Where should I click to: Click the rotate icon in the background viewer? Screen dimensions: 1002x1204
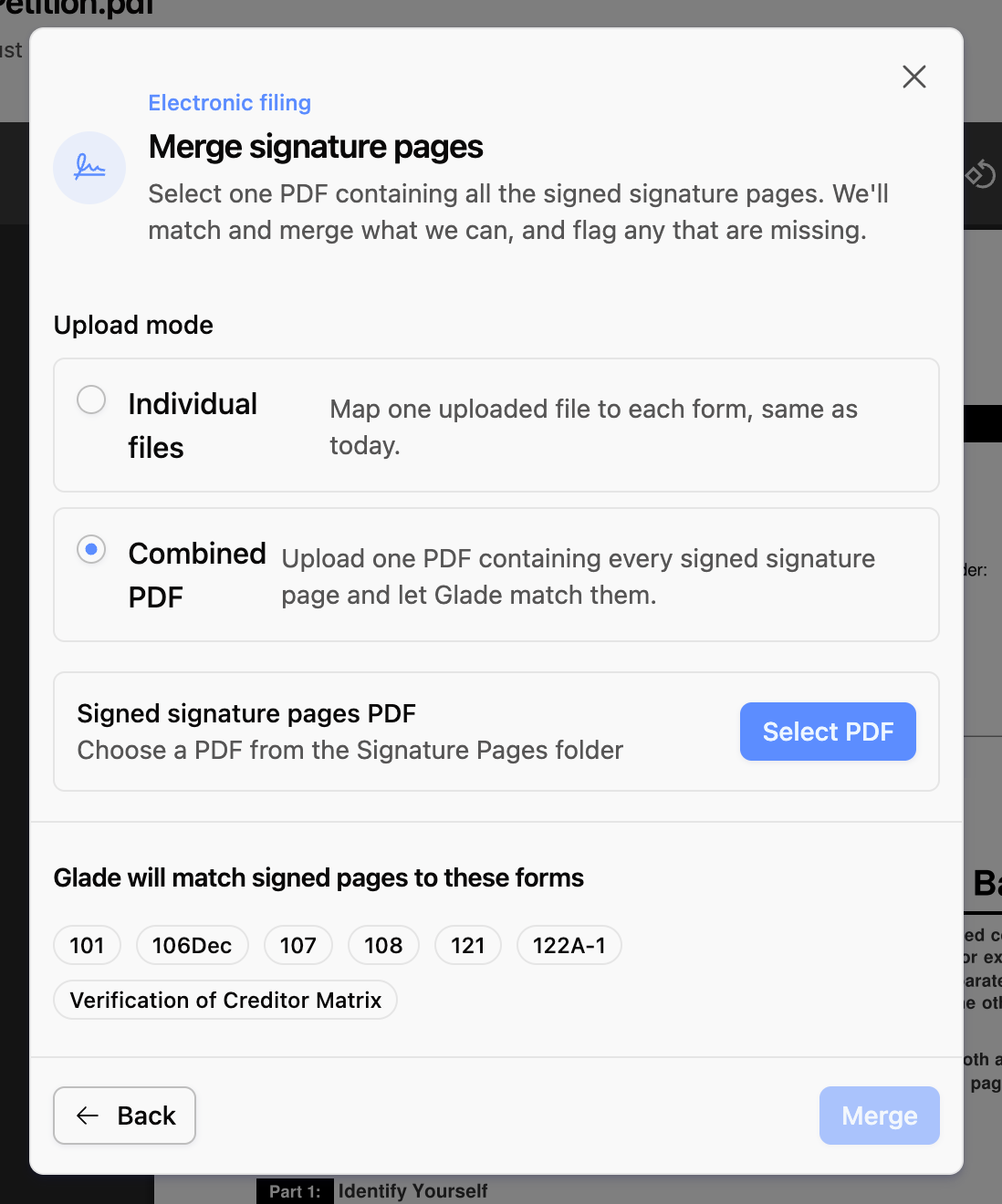point(980,173)
